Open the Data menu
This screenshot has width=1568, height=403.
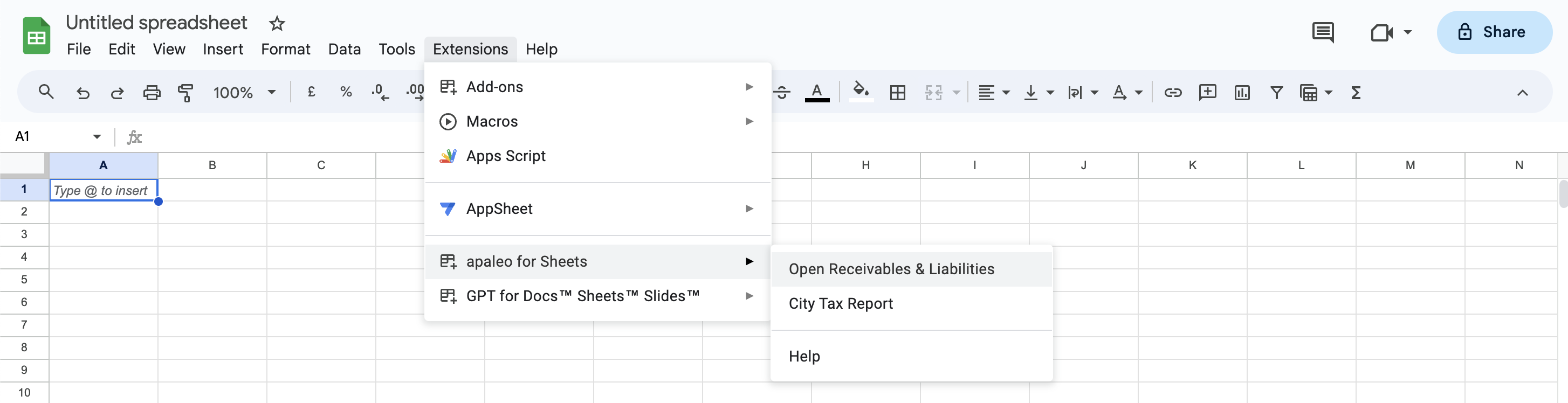click(344, 48)
